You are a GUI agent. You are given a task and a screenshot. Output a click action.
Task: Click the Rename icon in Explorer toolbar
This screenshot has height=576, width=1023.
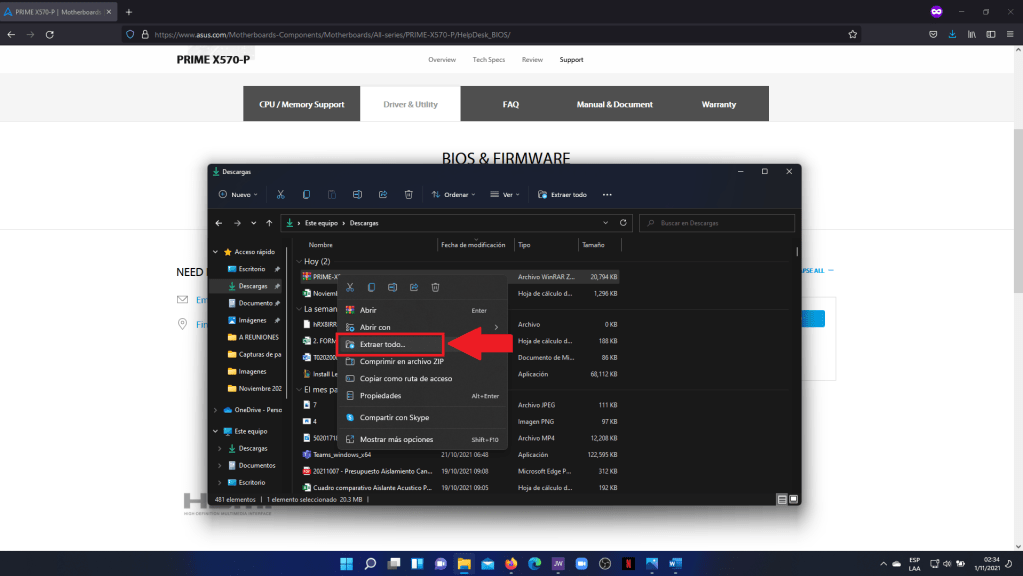357,194
